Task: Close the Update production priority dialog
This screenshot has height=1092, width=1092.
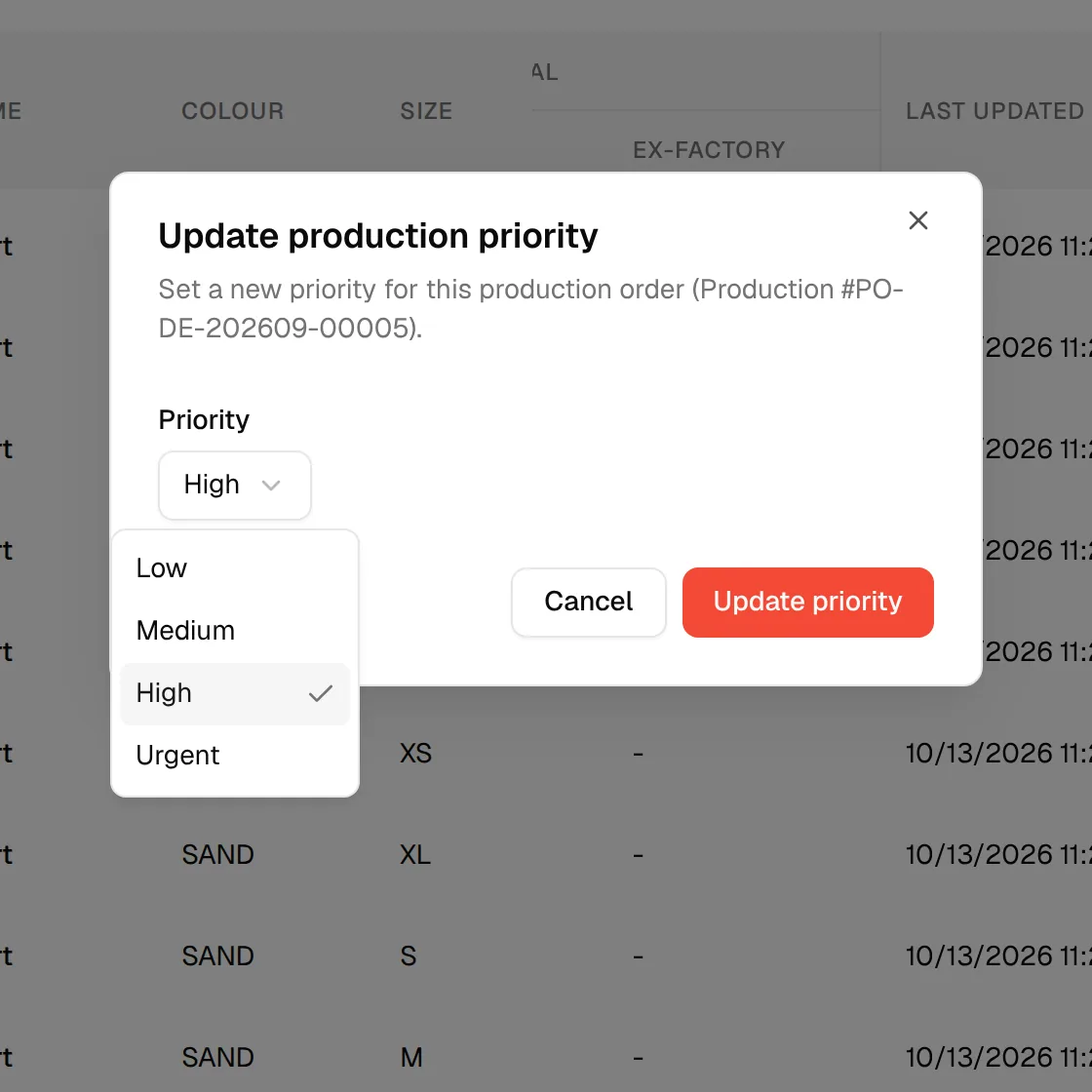Action: click(917, 220)
